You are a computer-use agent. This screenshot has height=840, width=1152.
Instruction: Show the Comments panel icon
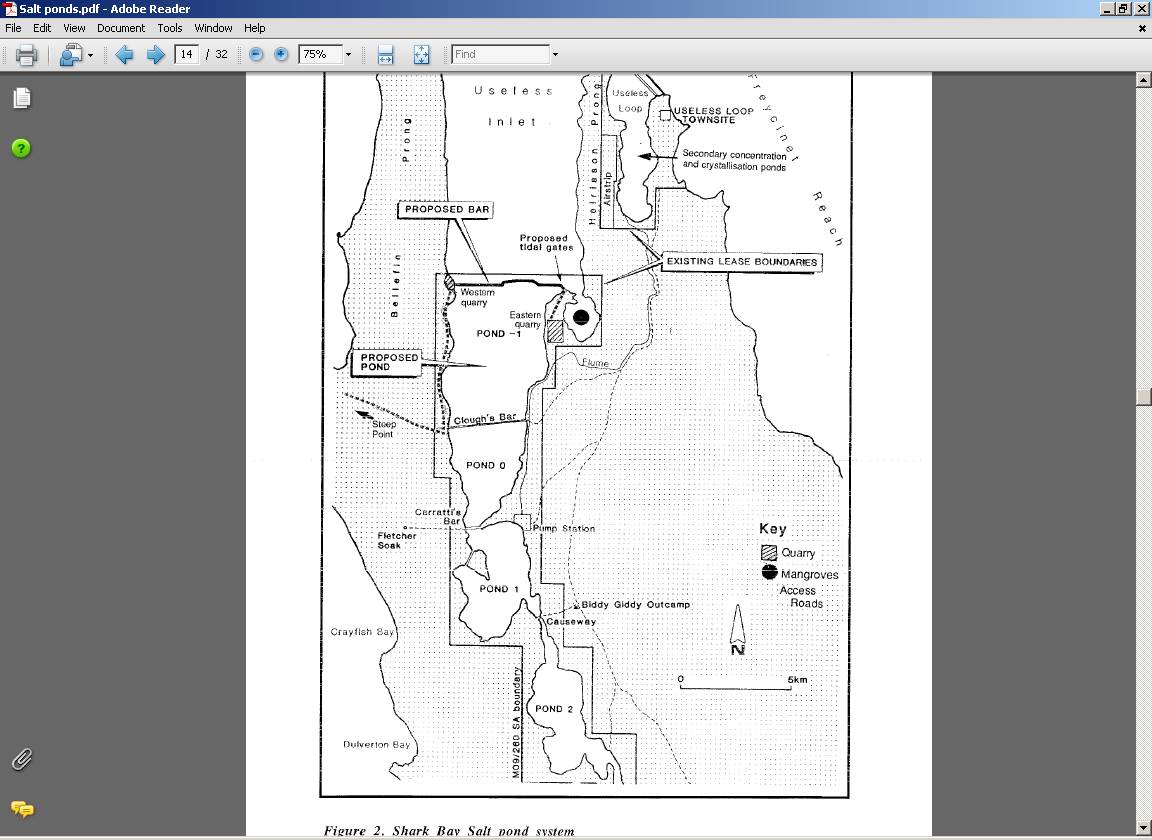click(22, 808)
